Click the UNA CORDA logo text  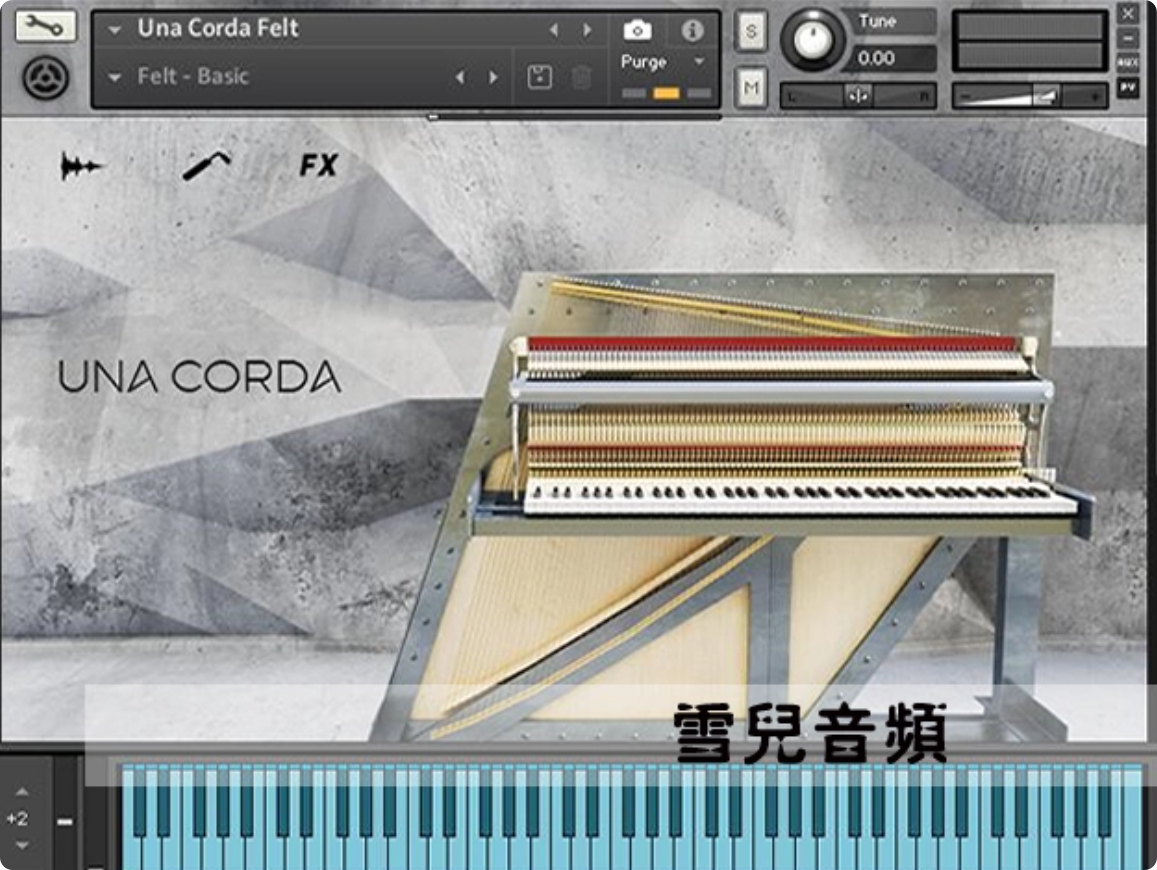(199, 377)
